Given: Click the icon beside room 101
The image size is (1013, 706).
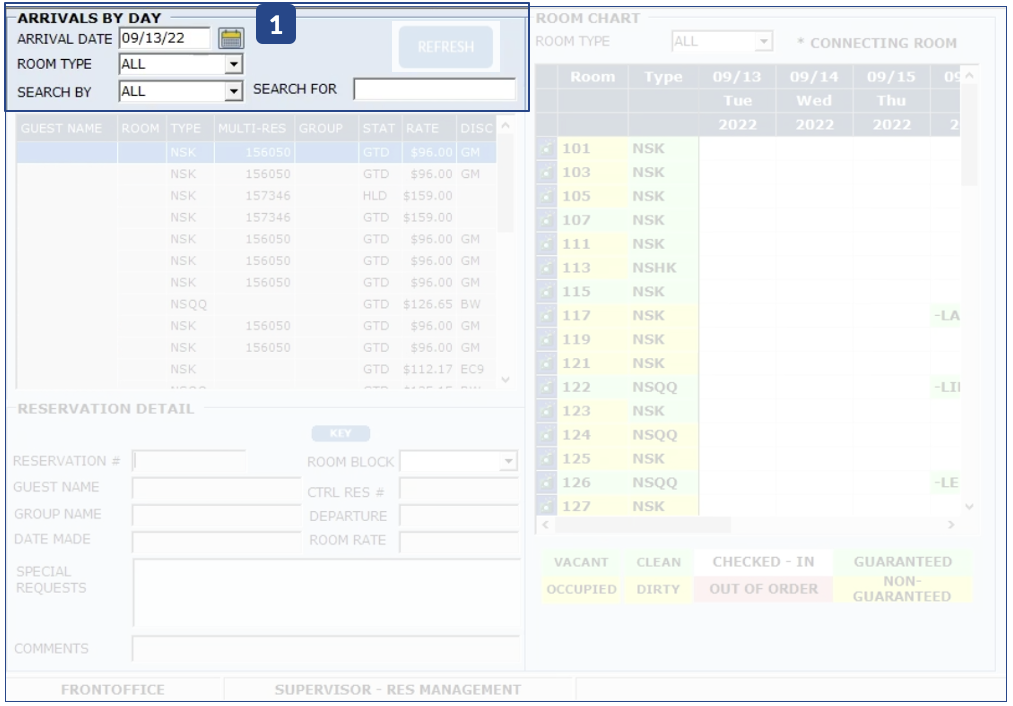Looking at the screenshot, I should (547, 149).
